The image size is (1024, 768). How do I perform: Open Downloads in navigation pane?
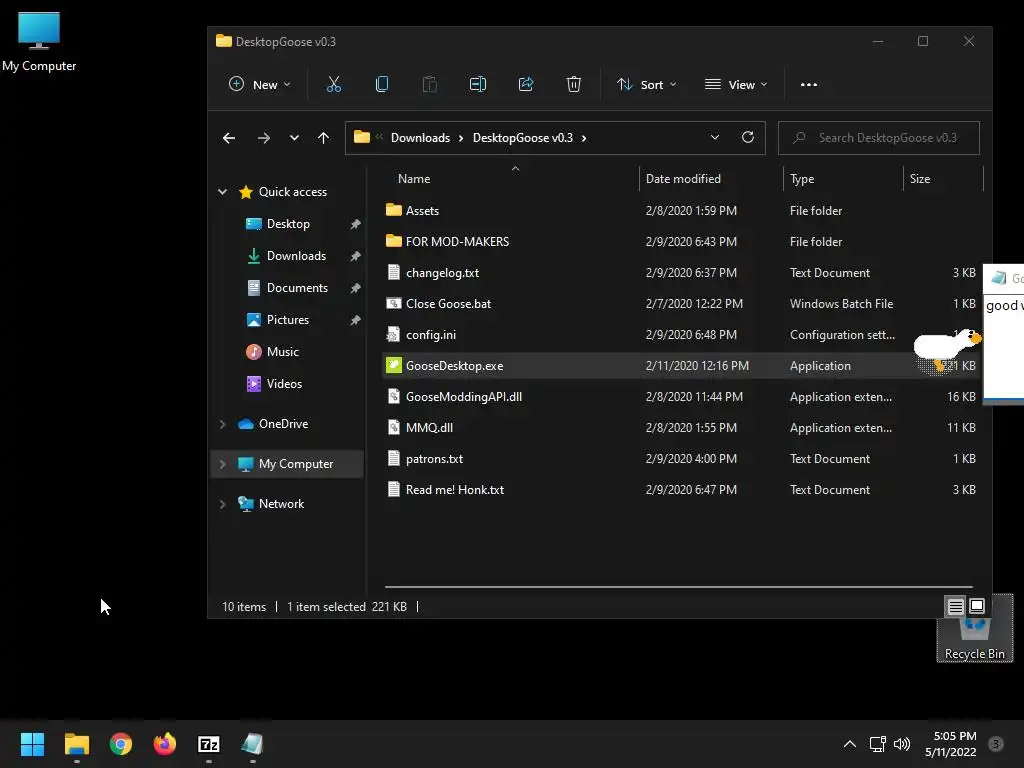[296, 256]
